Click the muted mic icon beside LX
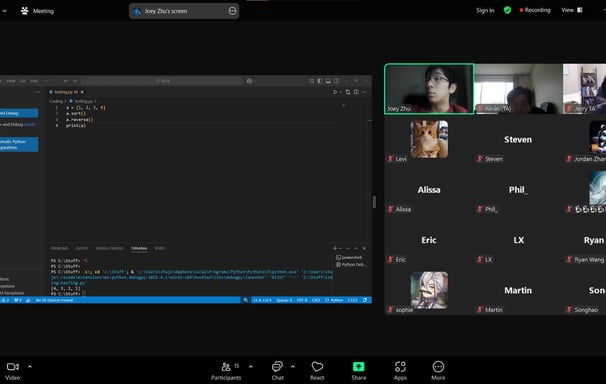This screenshot has height=384, width=606. (480, 260)
